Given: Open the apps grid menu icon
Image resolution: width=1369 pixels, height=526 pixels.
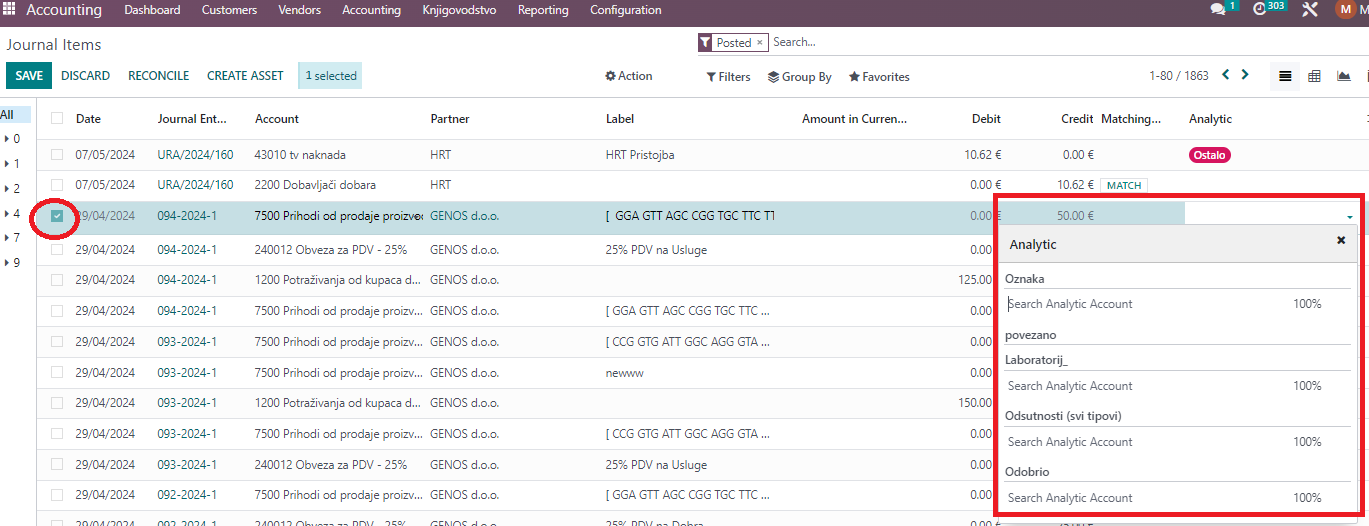Looking at the screenshot, I should pyautogui.click(x=9, y=10).
